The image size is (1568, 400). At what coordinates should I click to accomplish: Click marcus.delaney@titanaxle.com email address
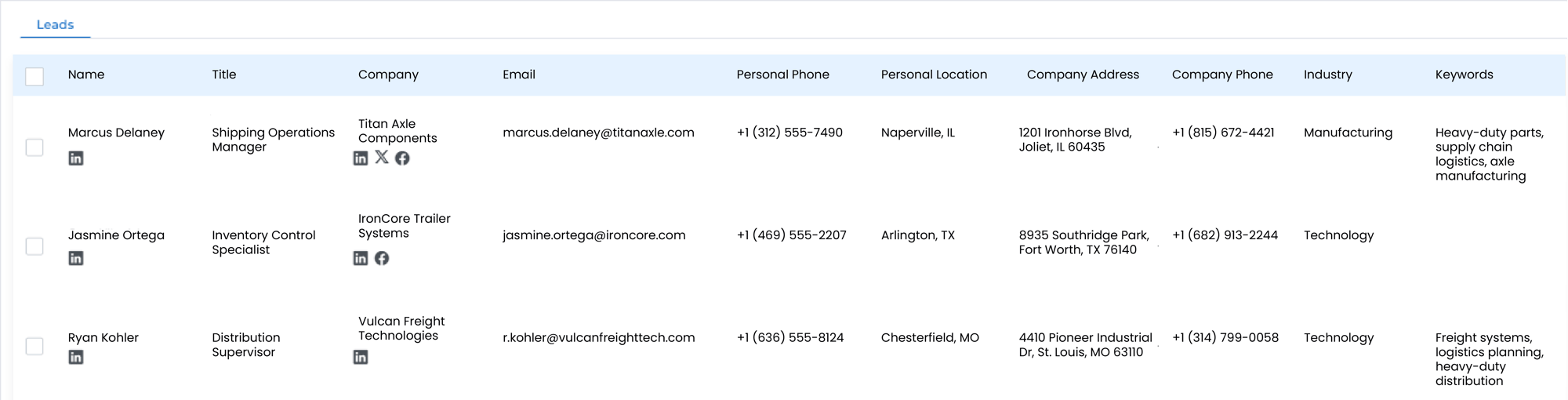598,133
